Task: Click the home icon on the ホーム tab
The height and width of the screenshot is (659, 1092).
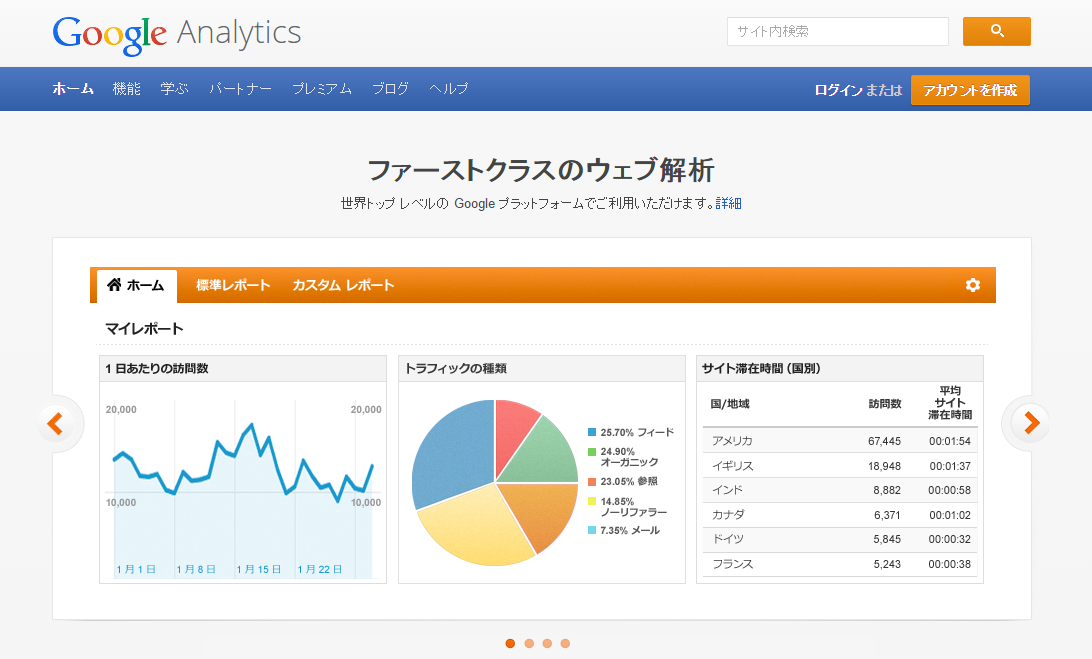Action: 113,284
